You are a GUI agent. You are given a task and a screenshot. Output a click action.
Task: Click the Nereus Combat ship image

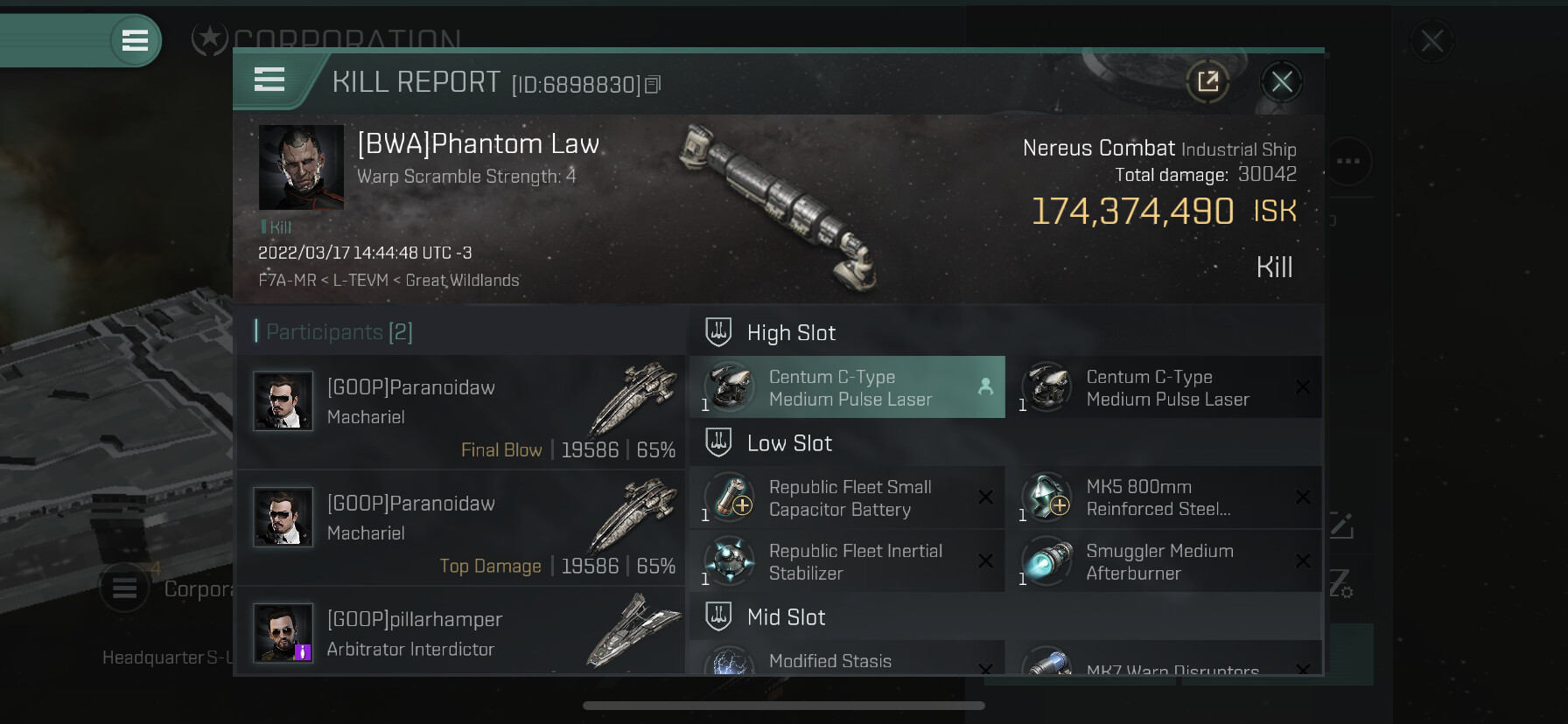pyautogui.click(x=777, y=207)
